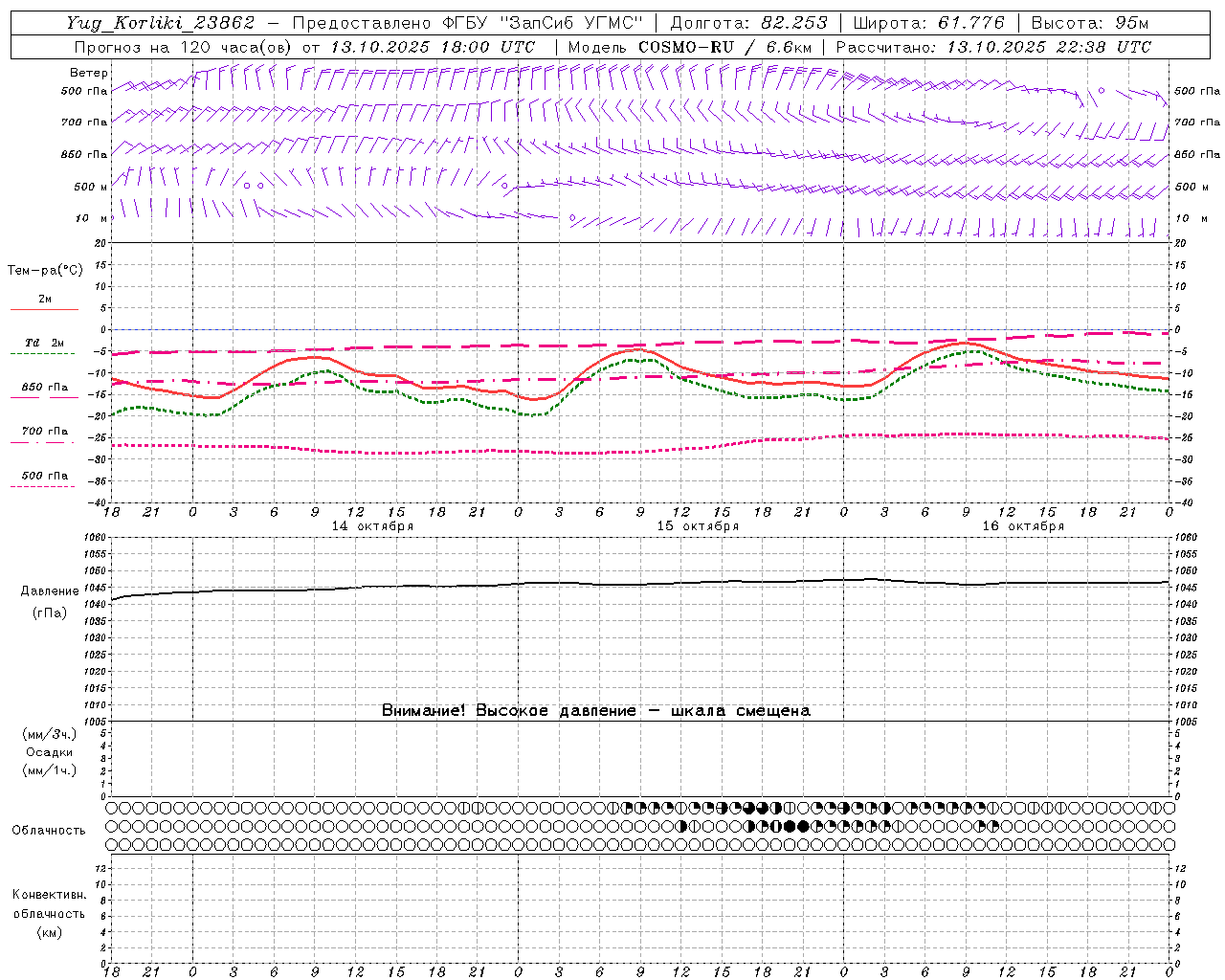The width and height of the screenshot is (1225, 980).
Task: Click the (мм/3ч.) precipitation unit label
Action: tap(50, 735)
